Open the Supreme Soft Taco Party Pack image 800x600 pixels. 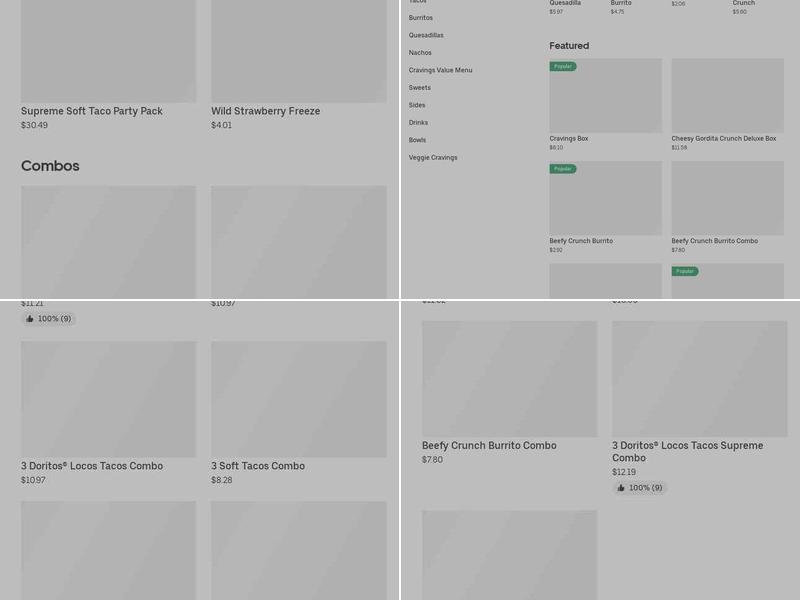point(108,51)
